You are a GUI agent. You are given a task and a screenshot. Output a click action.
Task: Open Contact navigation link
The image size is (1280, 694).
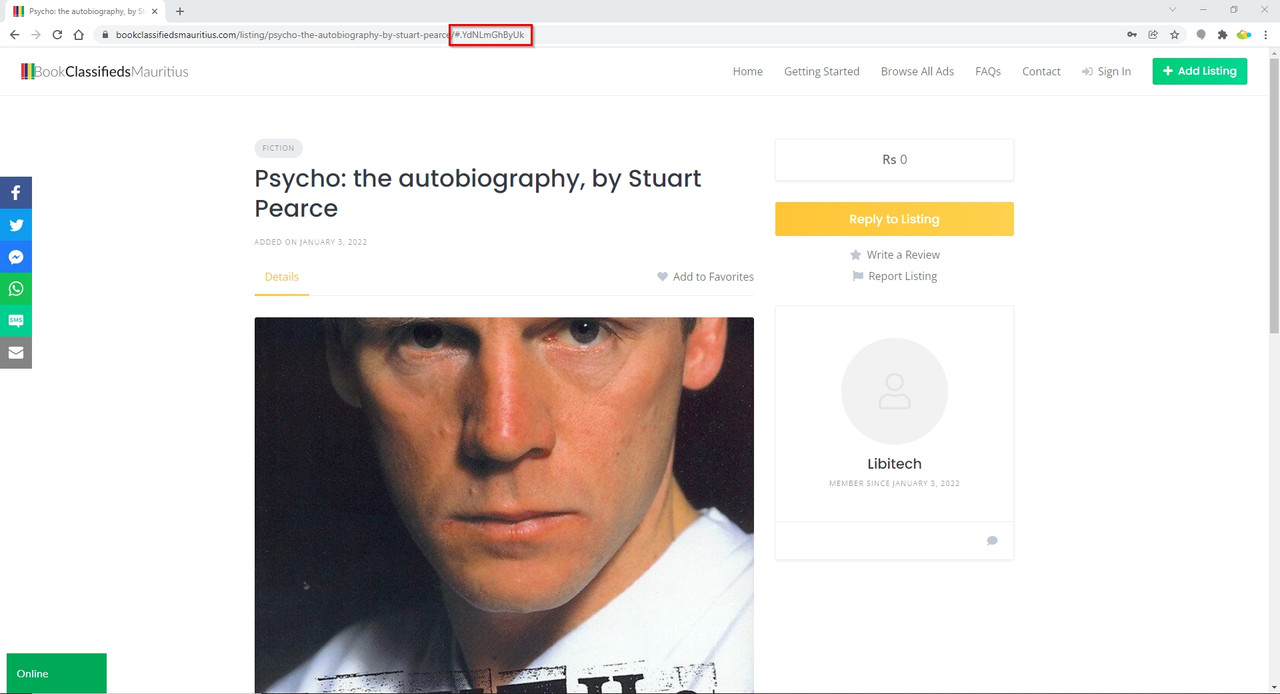pos(1041,71)
